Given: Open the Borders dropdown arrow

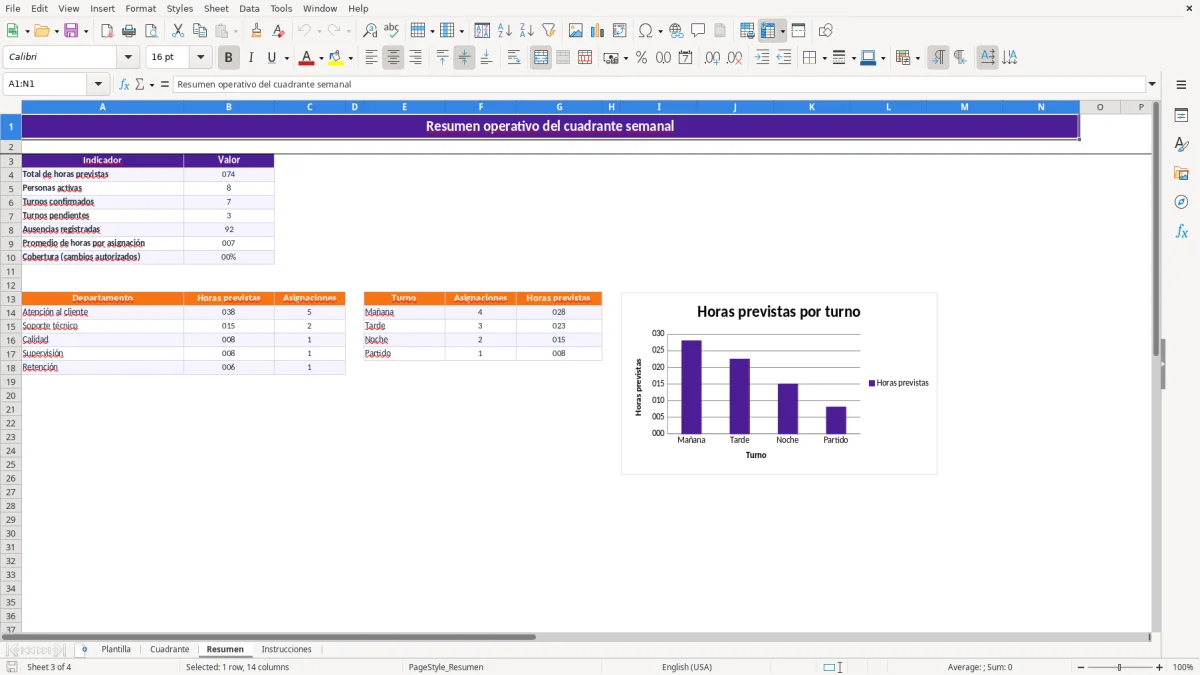Looking at the screenshot, I should [823, 58].
